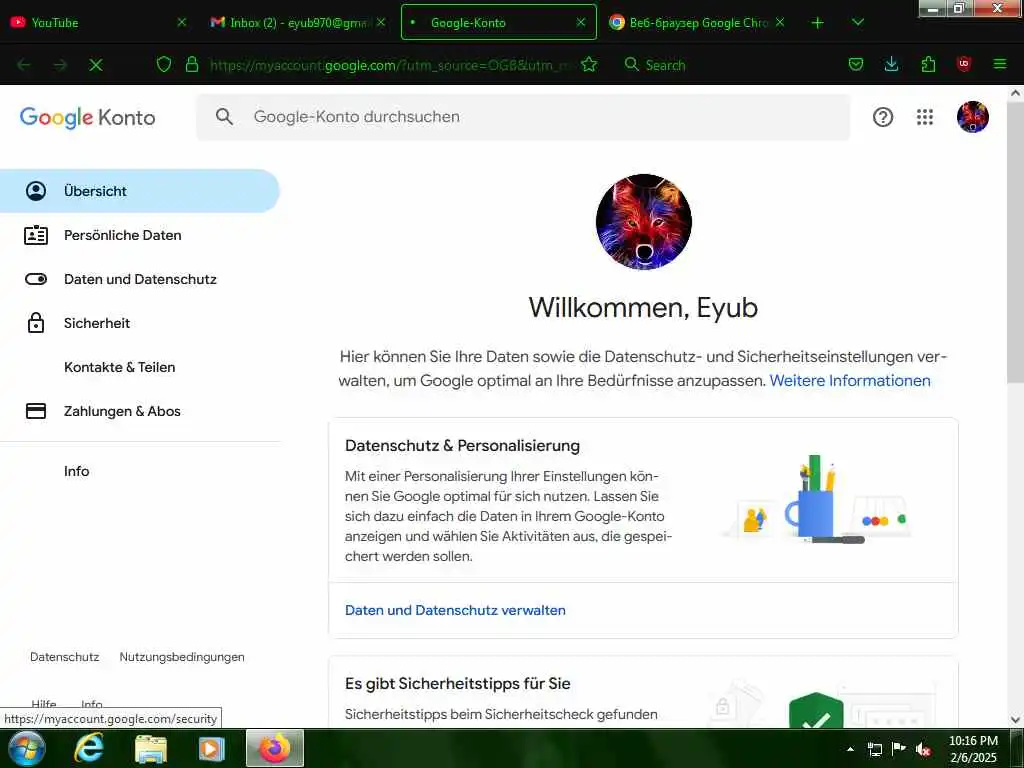
Task: Click the page vertical scrollbar thumb
Action: click(1015, 242)
